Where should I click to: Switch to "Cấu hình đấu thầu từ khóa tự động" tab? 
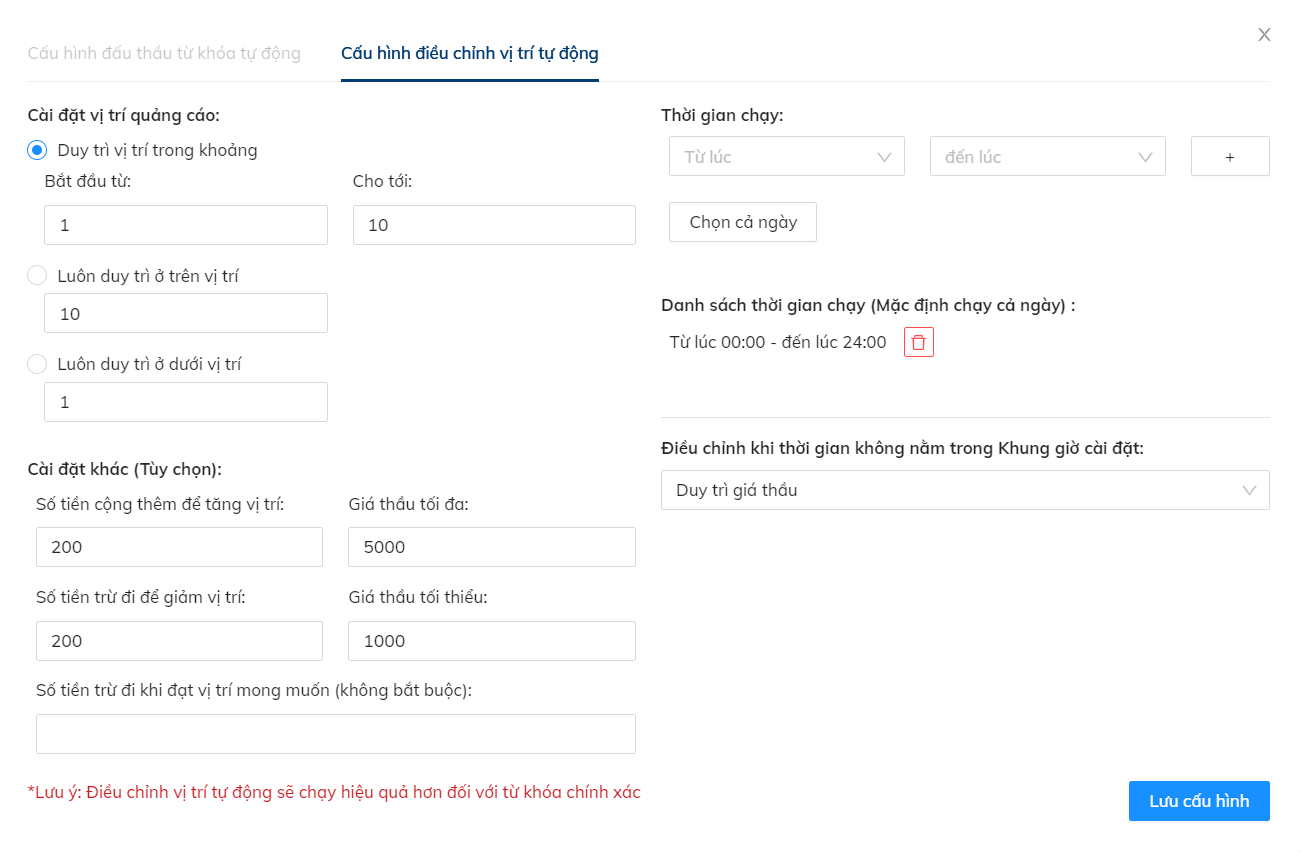[164, 54]
